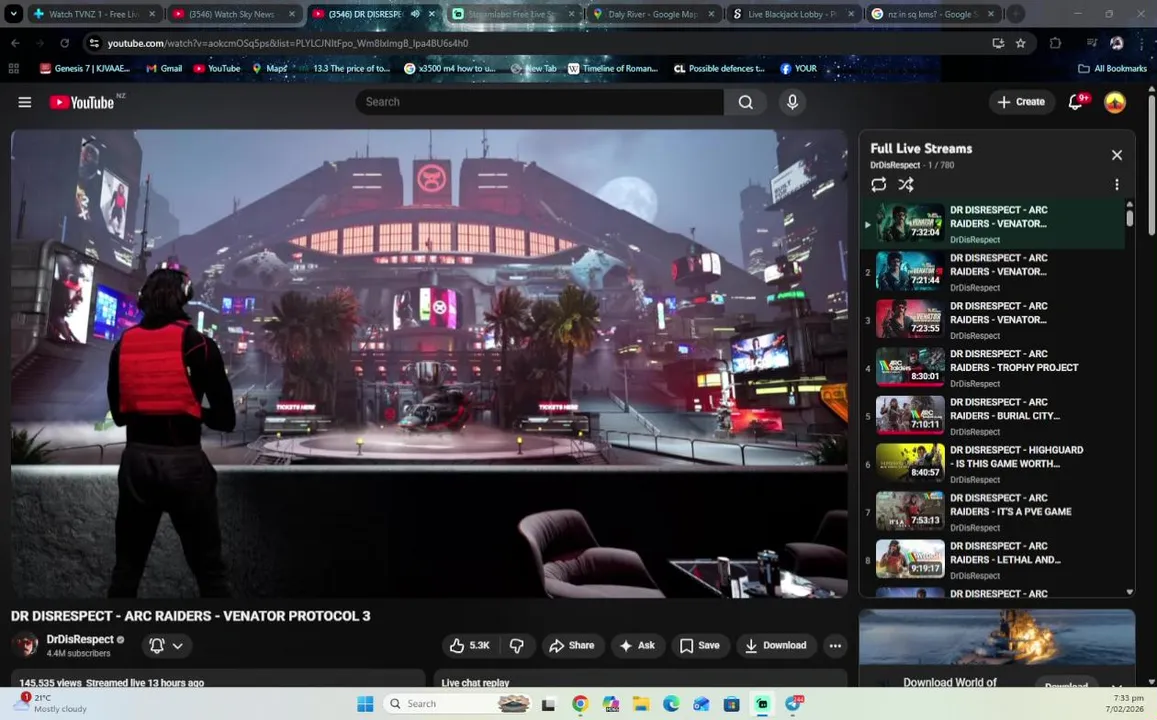Open the Possible defences bookmark
This screenshot has width=1157, height=720.
coord(719,69)
